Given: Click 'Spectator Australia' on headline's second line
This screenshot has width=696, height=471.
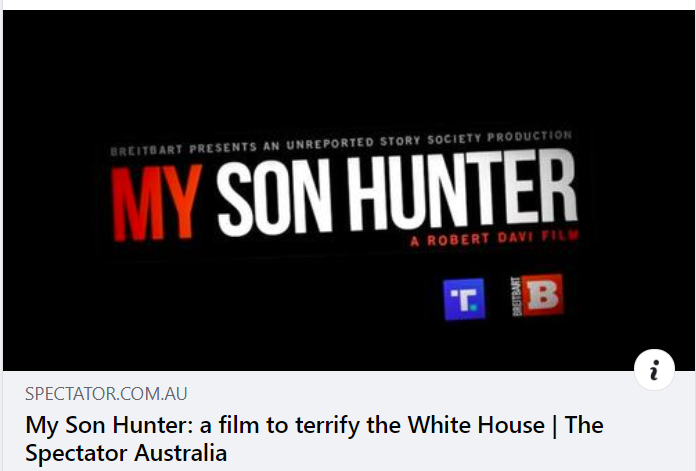Looking at the screenshot, I should pyautogui.click(x=126, y=453).
